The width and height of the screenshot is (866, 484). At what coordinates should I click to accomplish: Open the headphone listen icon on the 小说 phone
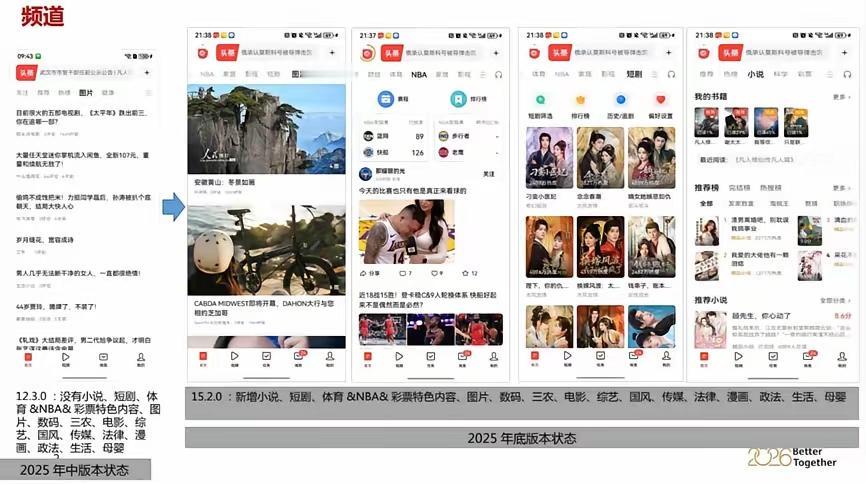pyautogui.click(x=847, y=74)
